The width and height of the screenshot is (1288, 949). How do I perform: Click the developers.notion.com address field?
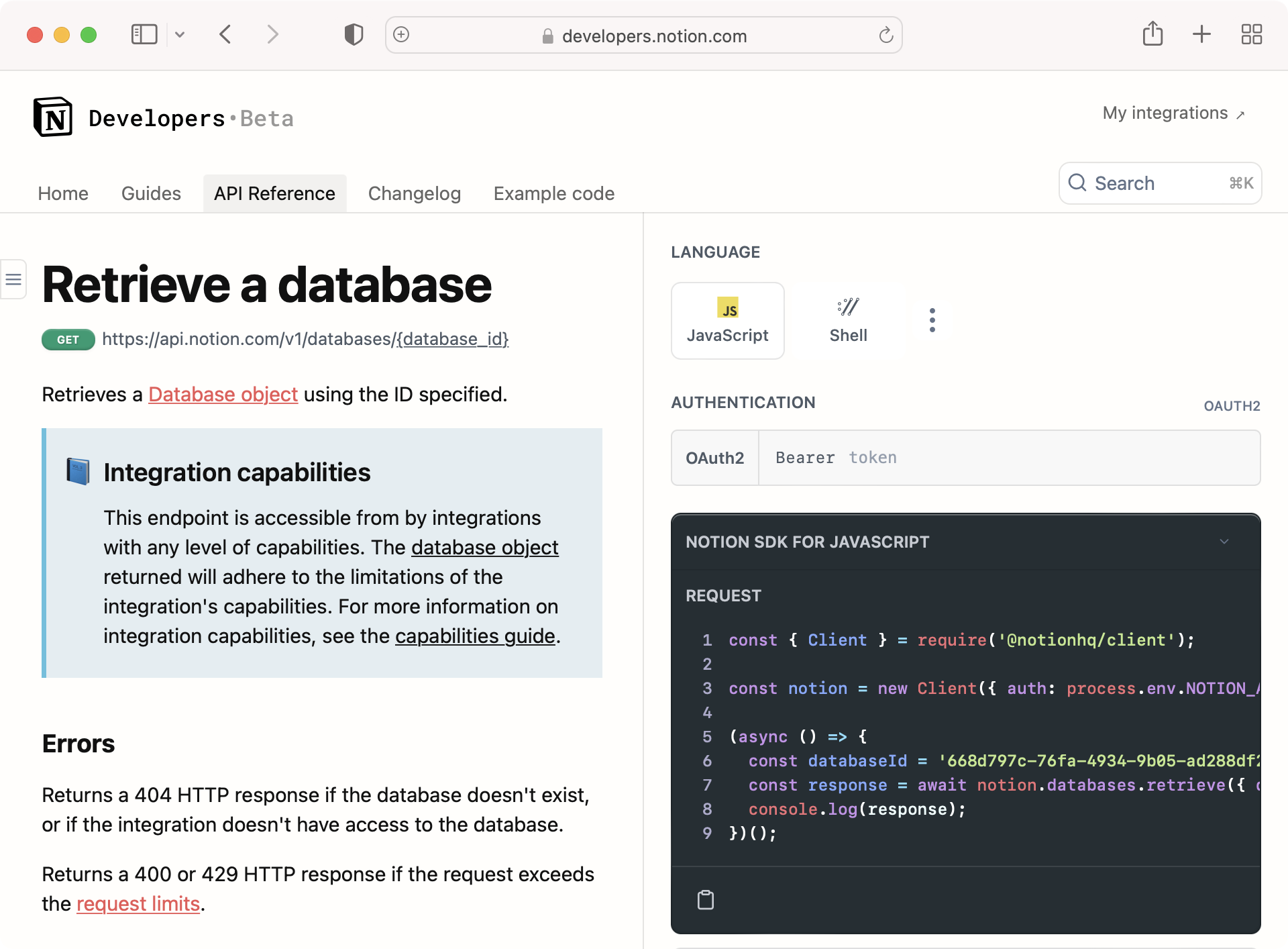click(x=644, y=35)
